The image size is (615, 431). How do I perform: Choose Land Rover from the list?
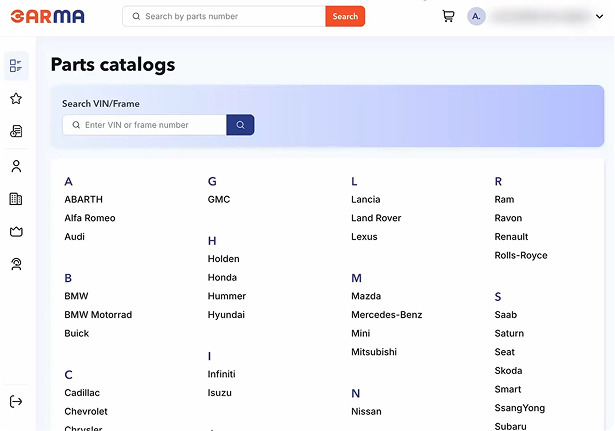[376, 218]
